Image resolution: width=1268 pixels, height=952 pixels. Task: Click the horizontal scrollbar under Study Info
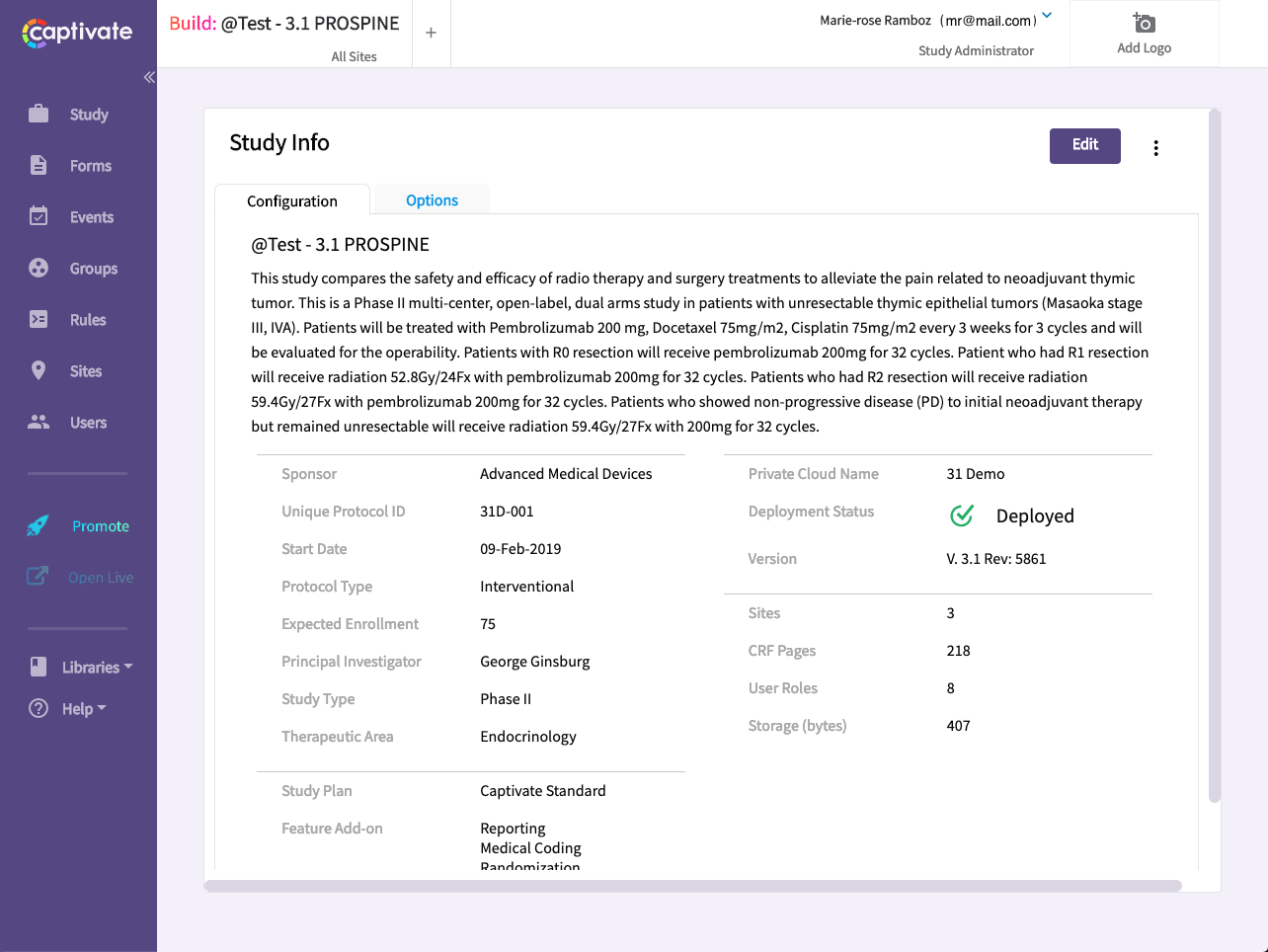[692, 886]
